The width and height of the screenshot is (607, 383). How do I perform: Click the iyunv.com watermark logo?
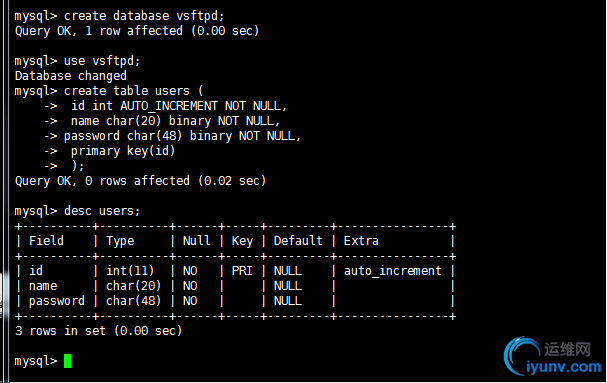point(552,357)
